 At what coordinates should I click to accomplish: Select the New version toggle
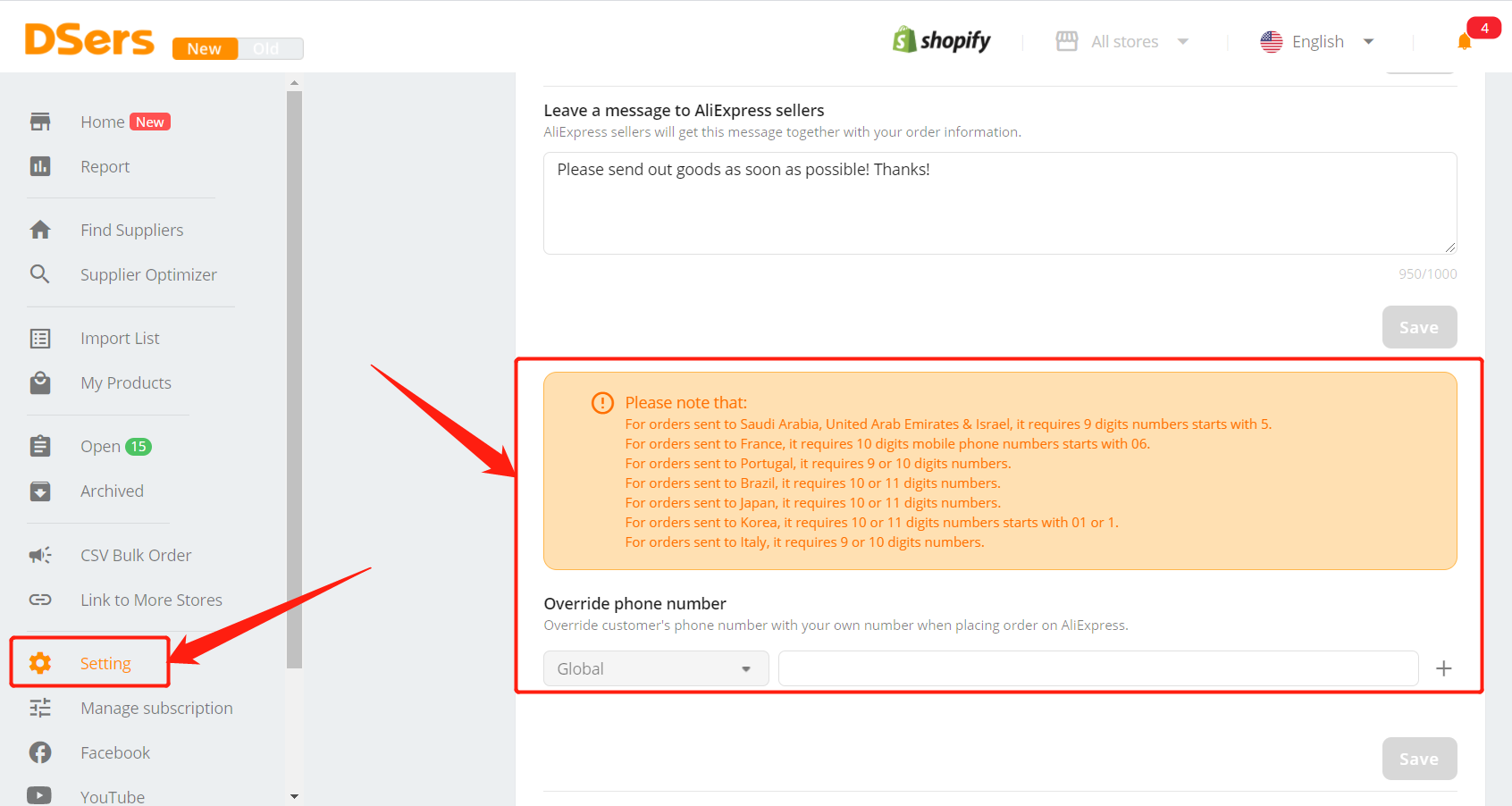205,48
